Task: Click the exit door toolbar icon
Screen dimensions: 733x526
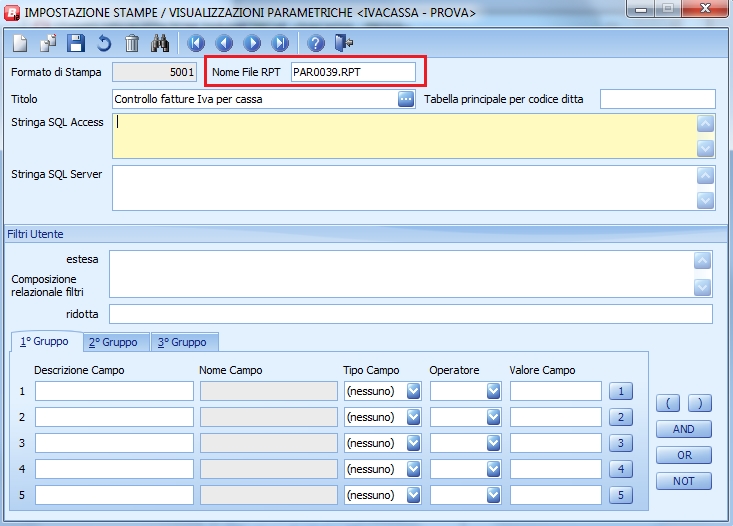Action: pos(344,43)
